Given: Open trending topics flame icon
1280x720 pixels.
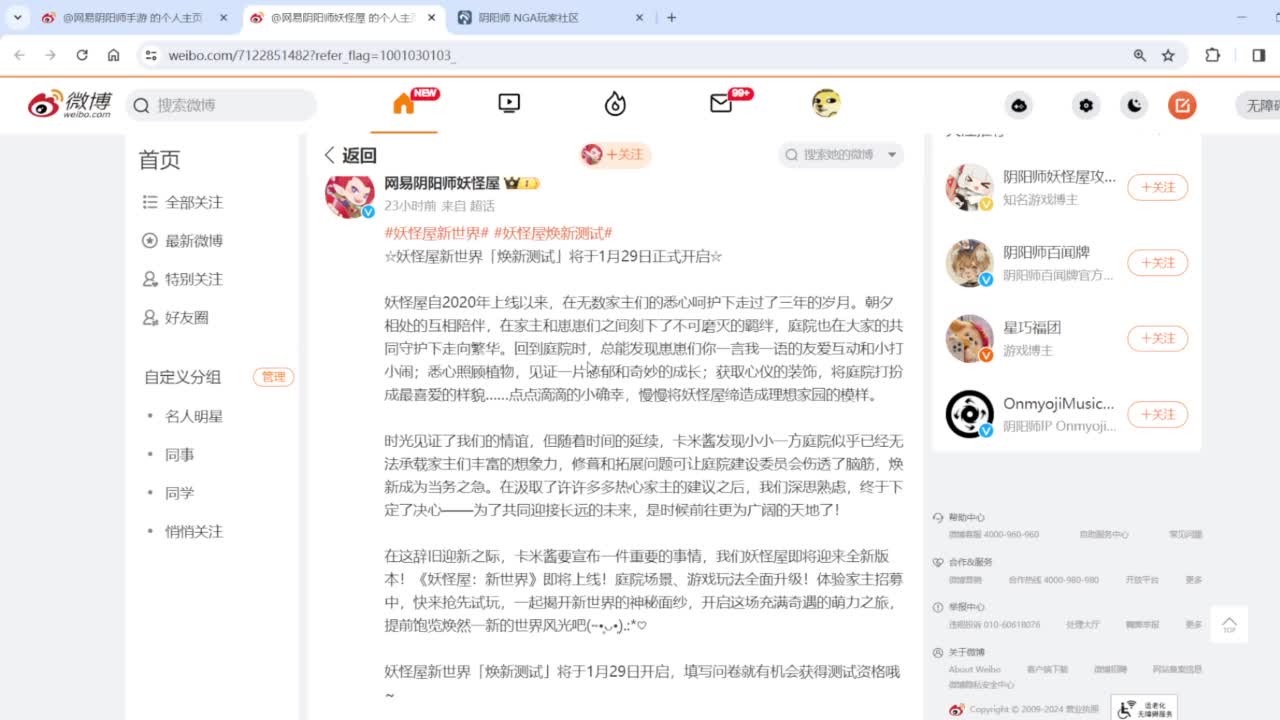Looking at the screenshot, I should (x=614, y=104).
